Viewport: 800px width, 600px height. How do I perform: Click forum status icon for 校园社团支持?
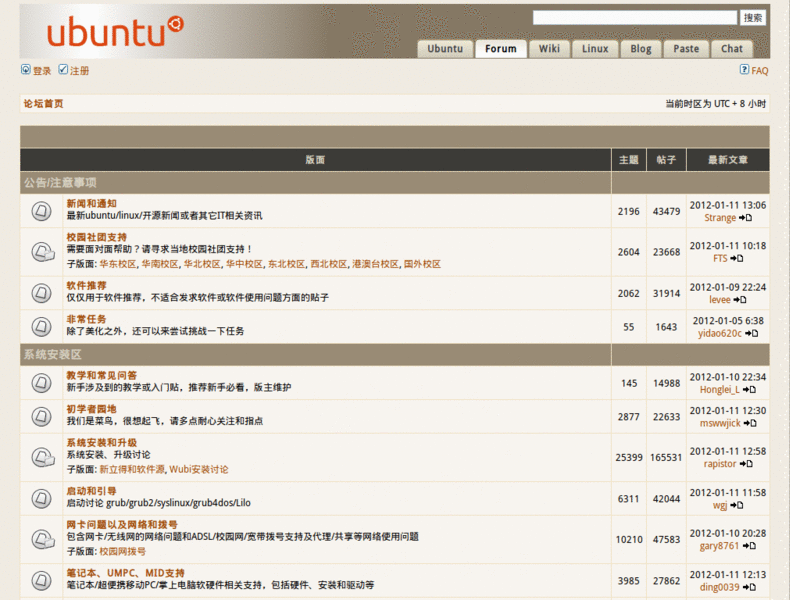[43, 252]
